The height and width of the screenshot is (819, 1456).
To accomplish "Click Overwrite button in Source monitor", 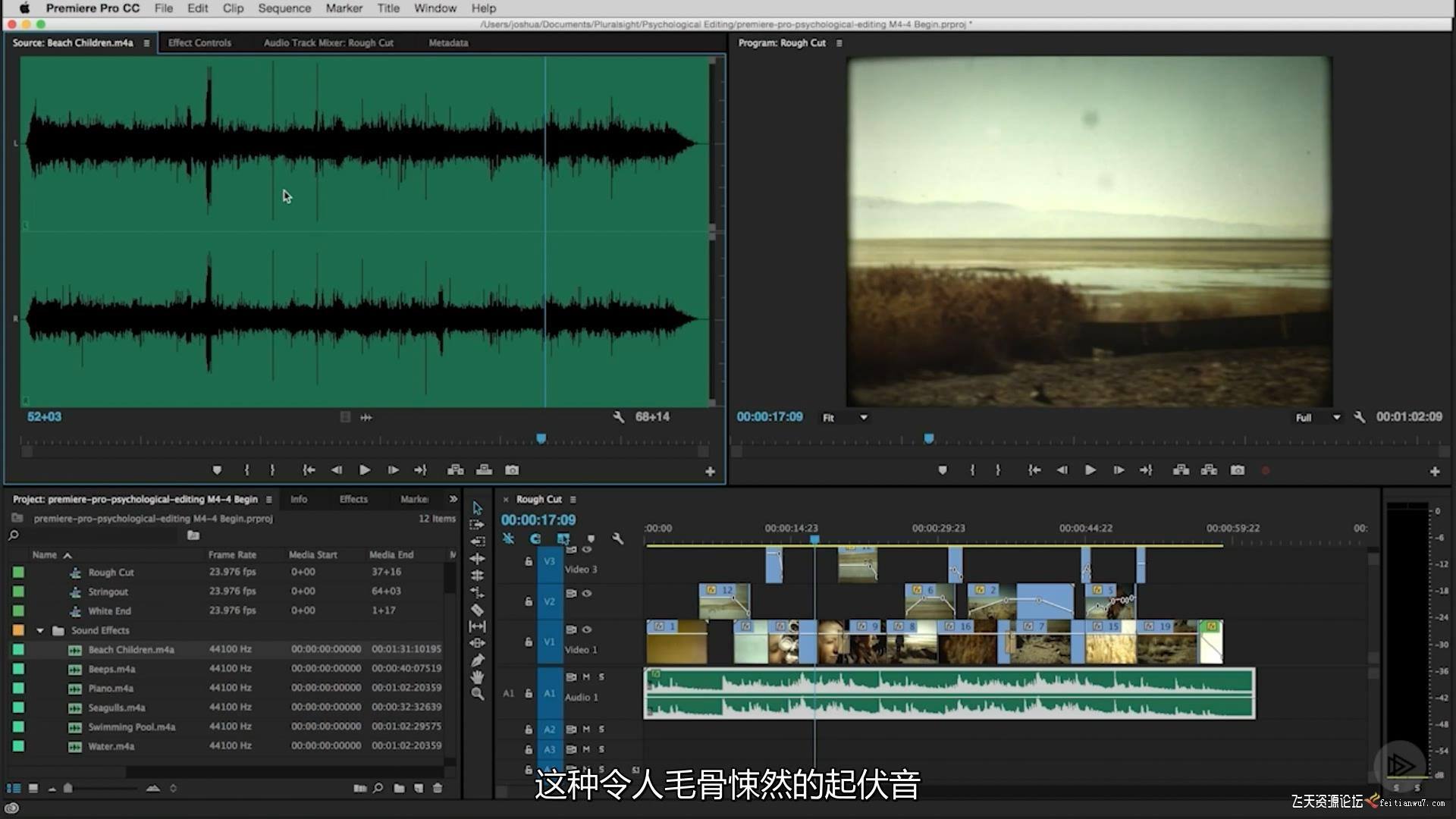I will coord(484,470).
